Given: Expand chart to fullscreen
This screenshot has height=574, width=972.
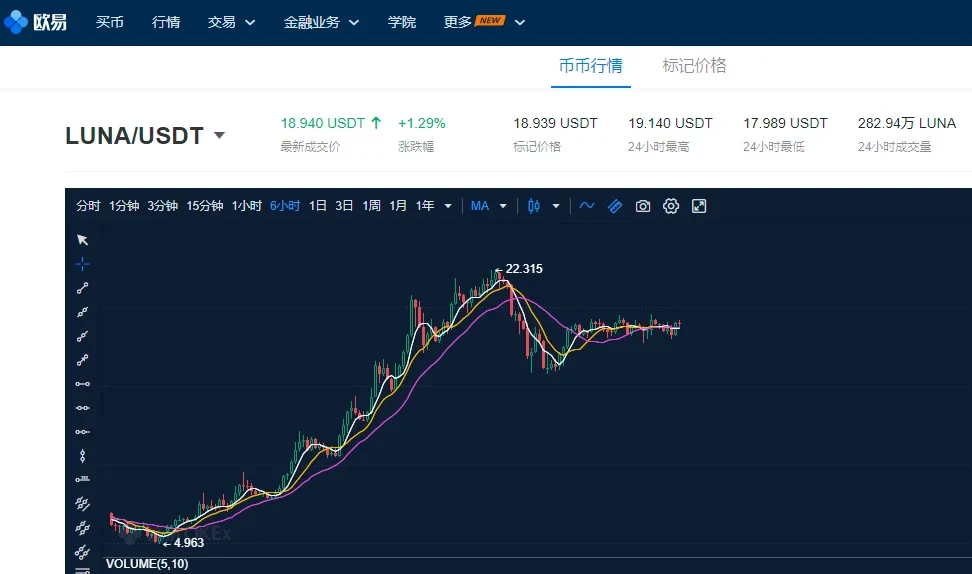Looking at the screenshot, I should 699,206.
